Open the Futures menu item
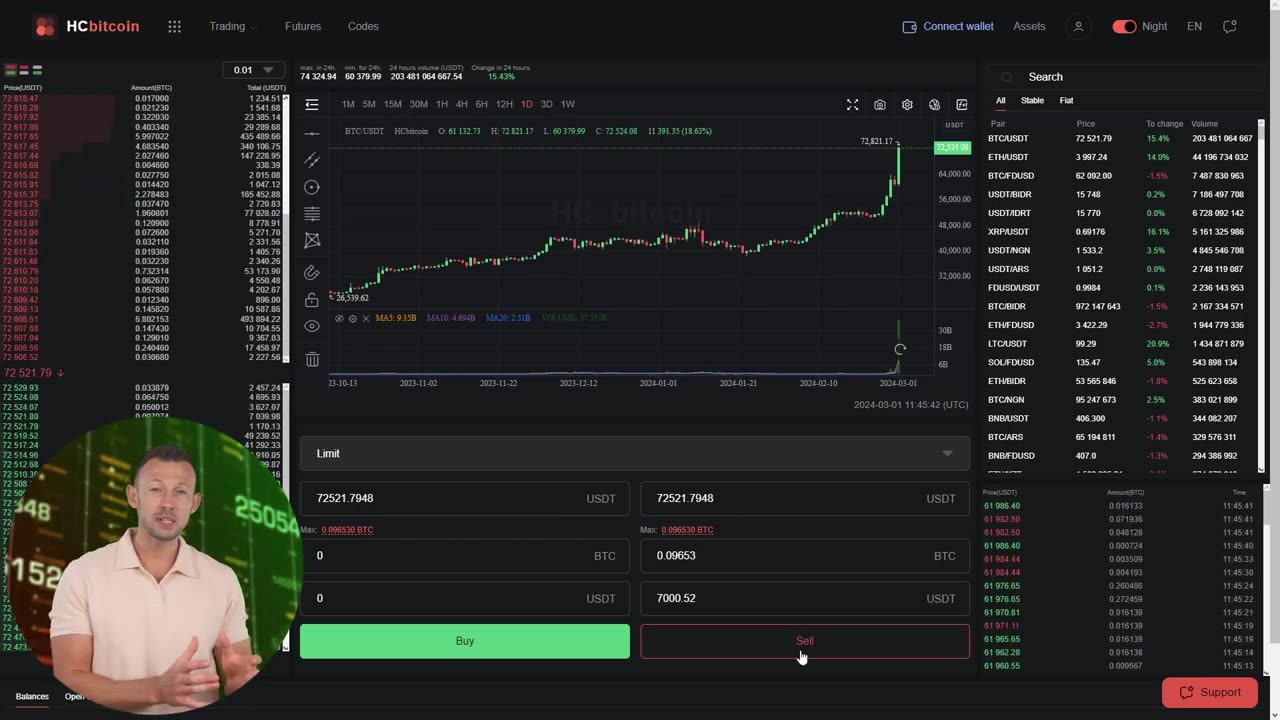 (303, 27)
